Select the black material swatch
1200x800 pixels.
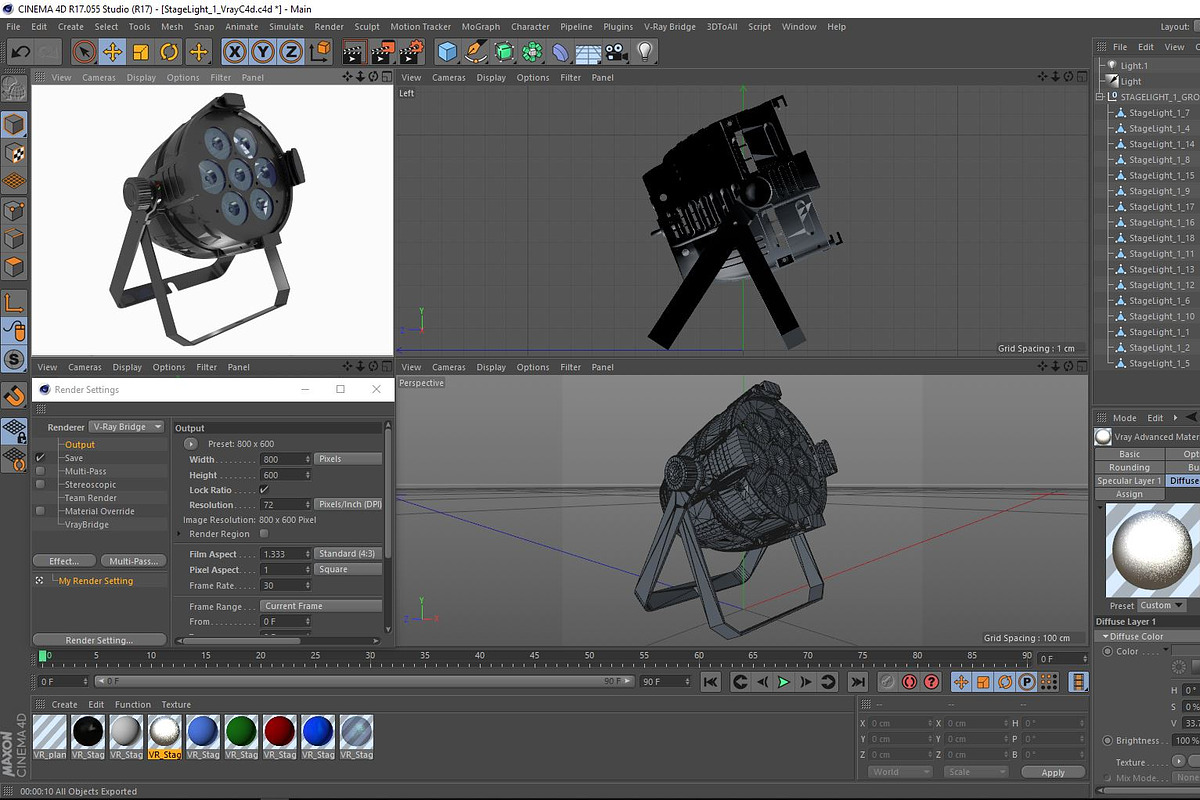point(89,732)
